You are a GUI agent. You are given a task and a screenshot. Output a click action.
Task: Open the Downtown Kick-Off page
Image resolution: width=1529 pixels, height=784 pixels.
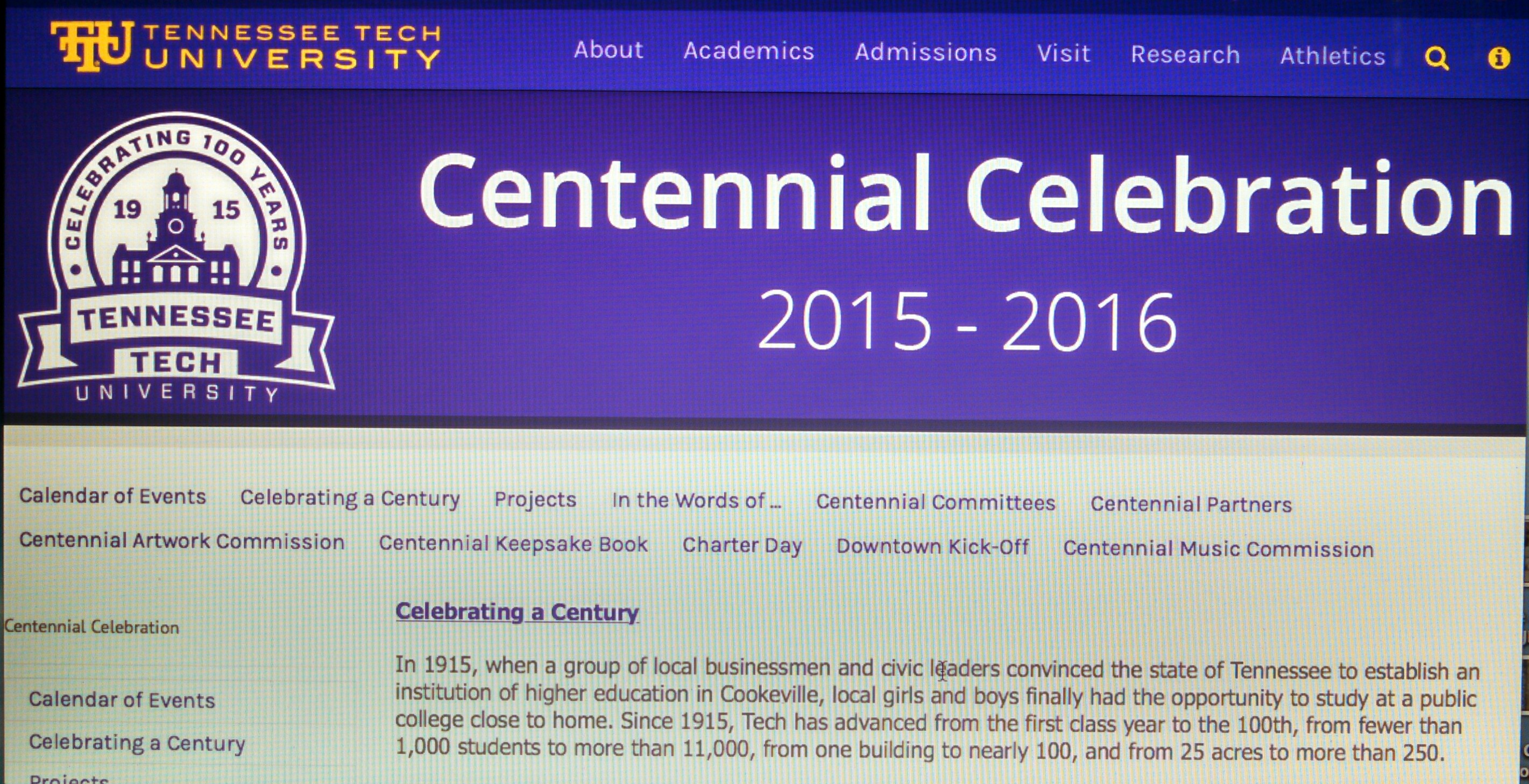[x=932, y=546]
